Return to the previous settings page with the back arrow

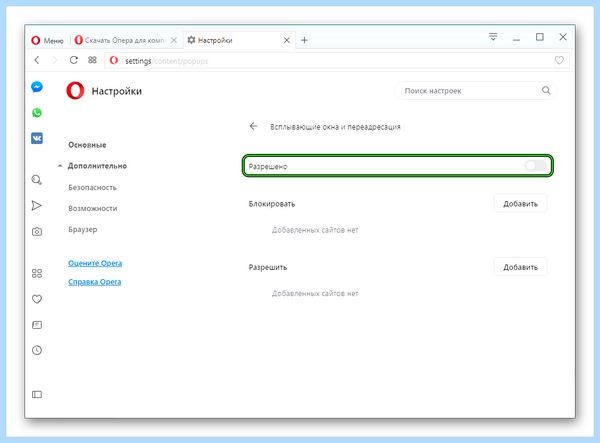point(253,126)
